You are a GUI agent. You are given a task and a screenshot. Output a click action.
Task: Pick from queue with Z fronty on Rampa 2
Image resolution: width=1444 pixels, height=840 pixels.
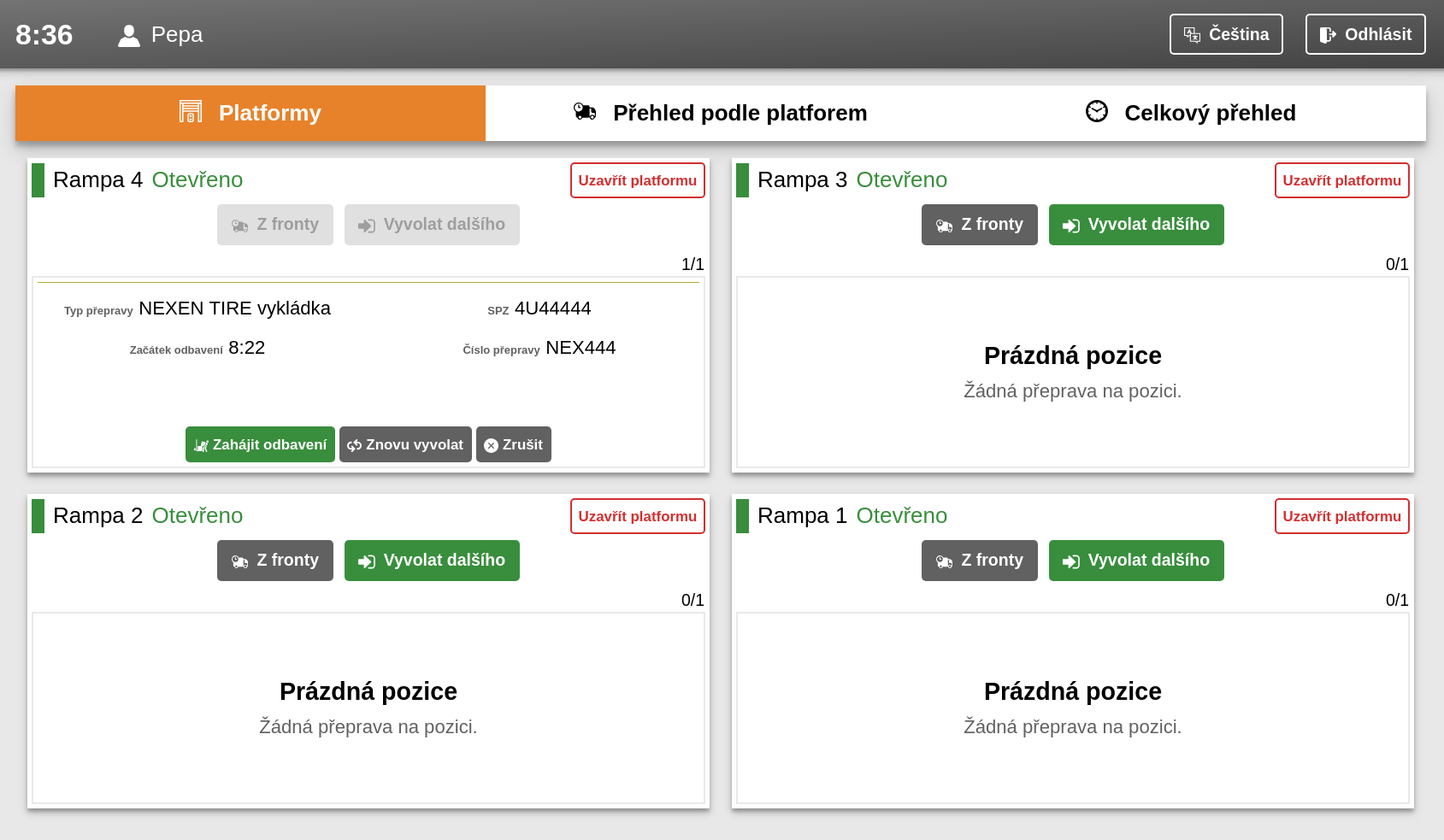pos(275,561)
